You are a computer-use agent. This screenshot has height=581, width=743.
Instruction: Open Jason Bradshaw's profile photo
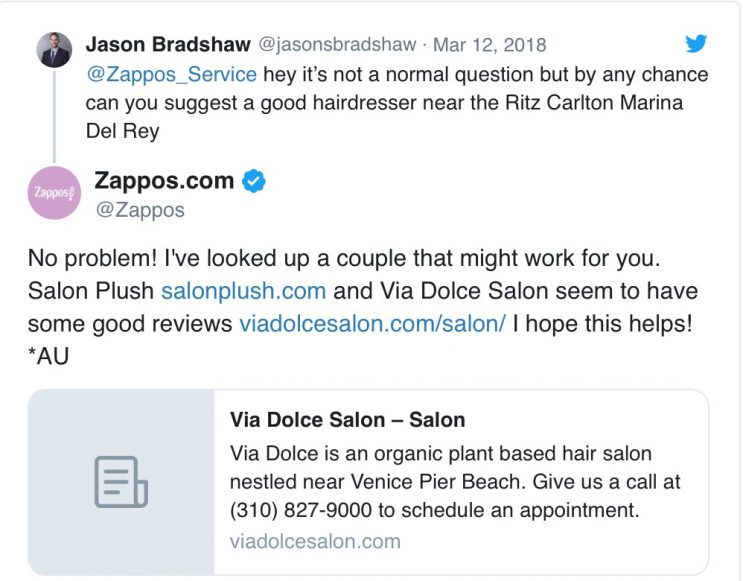(54, 50)
